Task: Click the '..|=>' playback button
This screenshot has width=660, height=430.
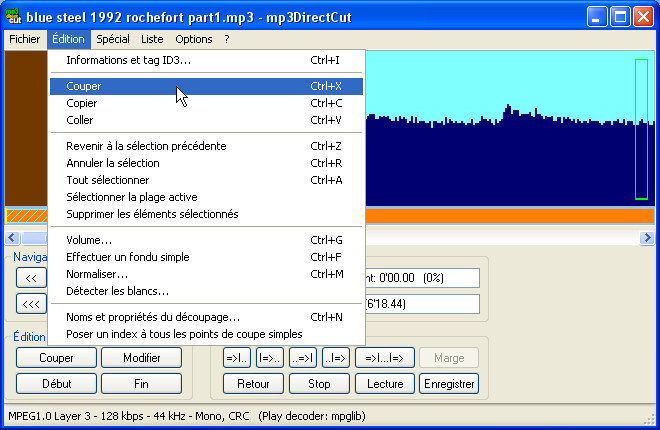Action: tap(335, 358)
